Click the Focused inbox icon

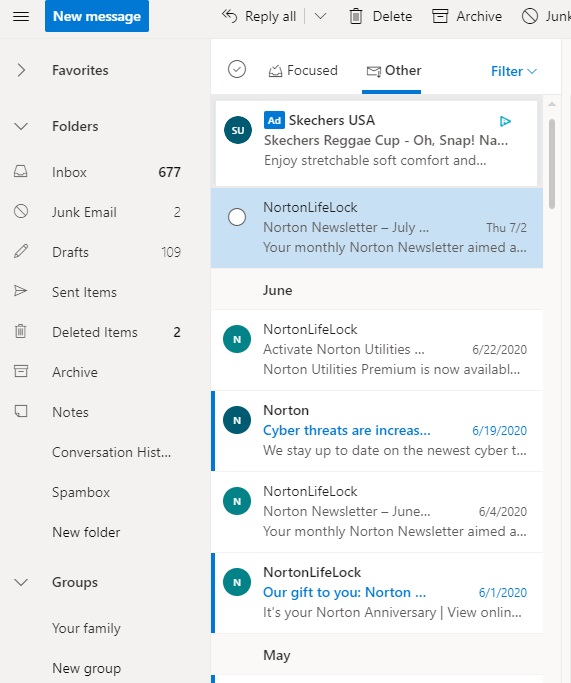pyautogui.click(x=275, y=71)
